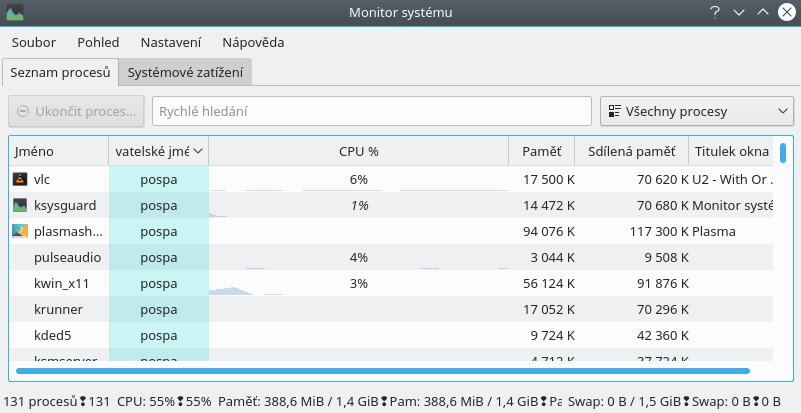Sort processes by CPU % column

(x=358, y=151)
